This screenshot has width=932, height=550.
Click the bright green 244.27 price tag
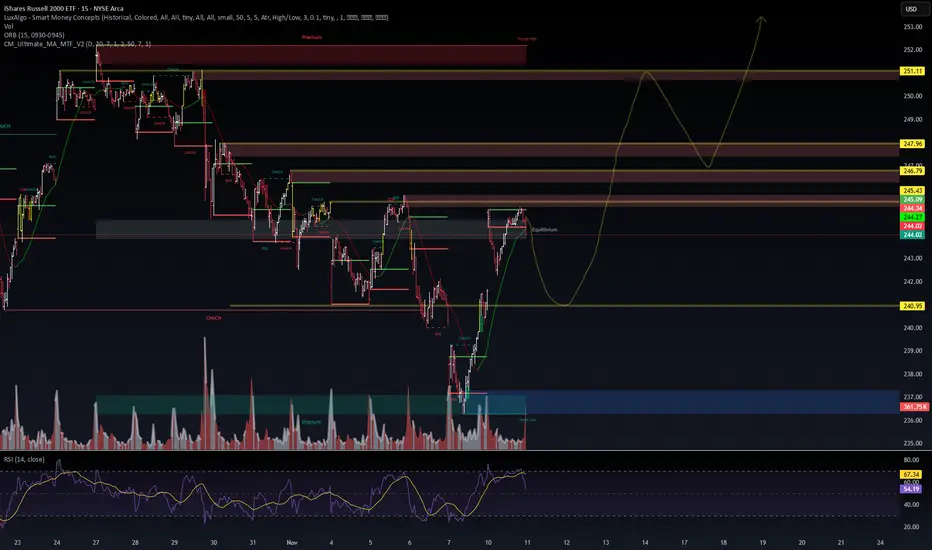(x=912, y=218)
